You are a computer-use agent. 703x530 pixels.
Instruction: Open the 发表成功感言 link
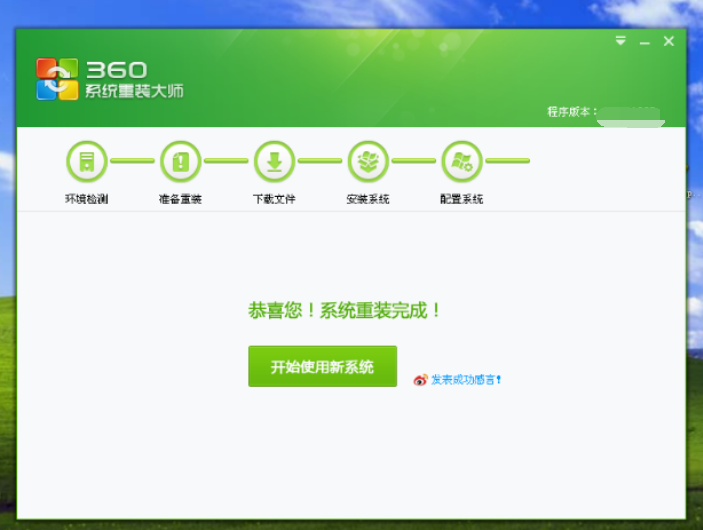pos(465,380)
